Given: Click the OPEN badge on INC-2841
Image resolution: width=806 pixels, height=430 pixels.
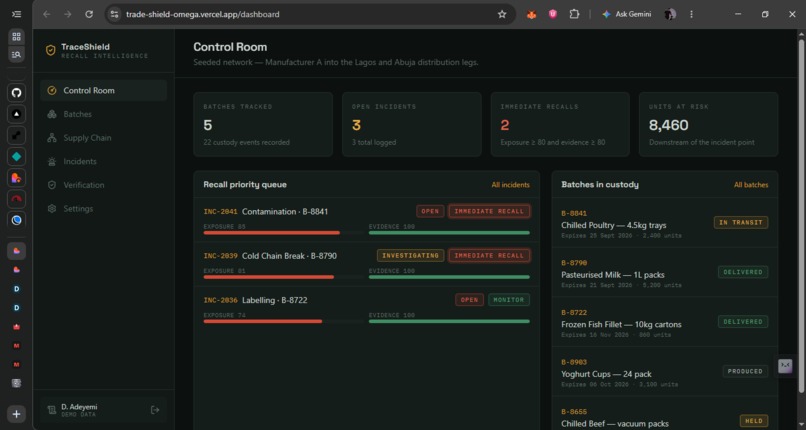Looking at the screenshot, I should pos(430,211).
